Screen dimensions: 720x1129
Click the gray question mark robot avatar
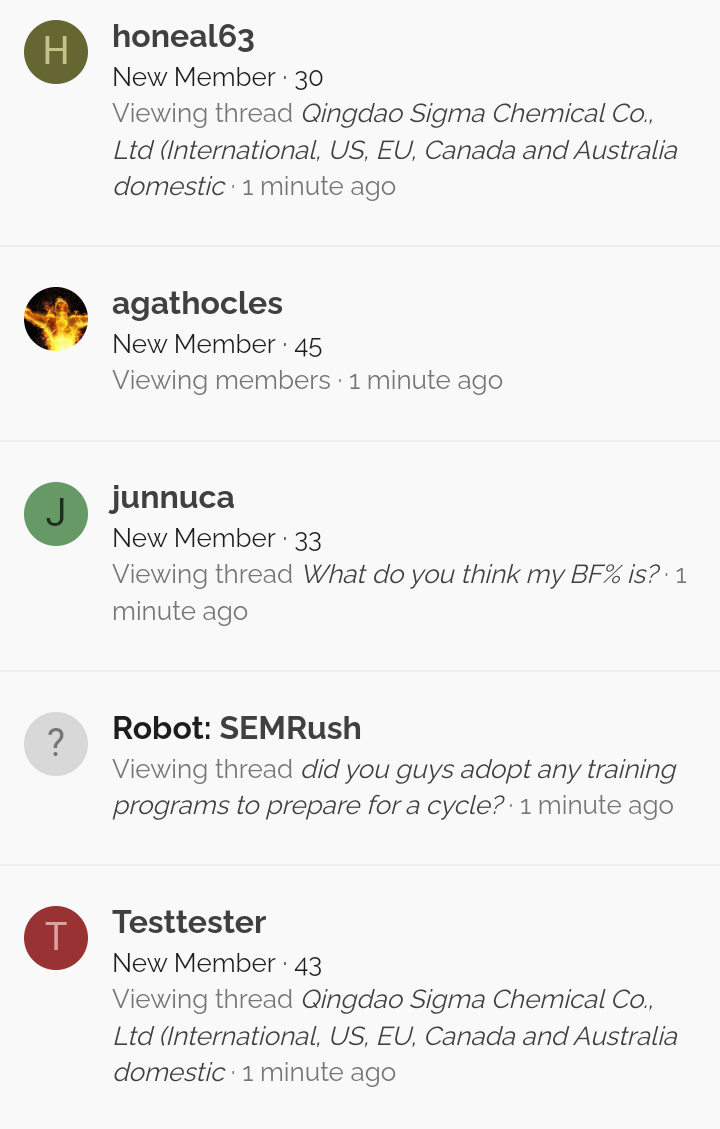click(x=56, y=744)
